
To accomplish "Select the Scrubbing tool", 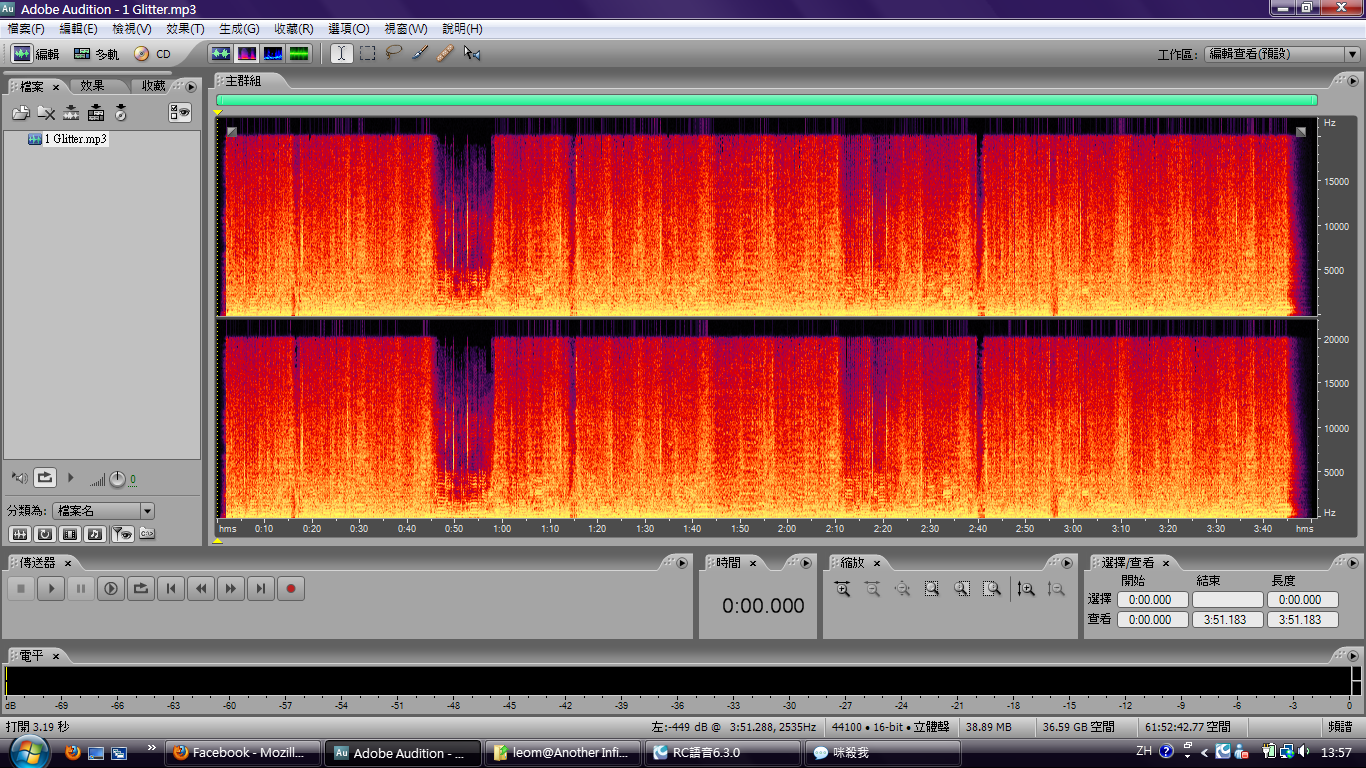I will click(472, 53).
